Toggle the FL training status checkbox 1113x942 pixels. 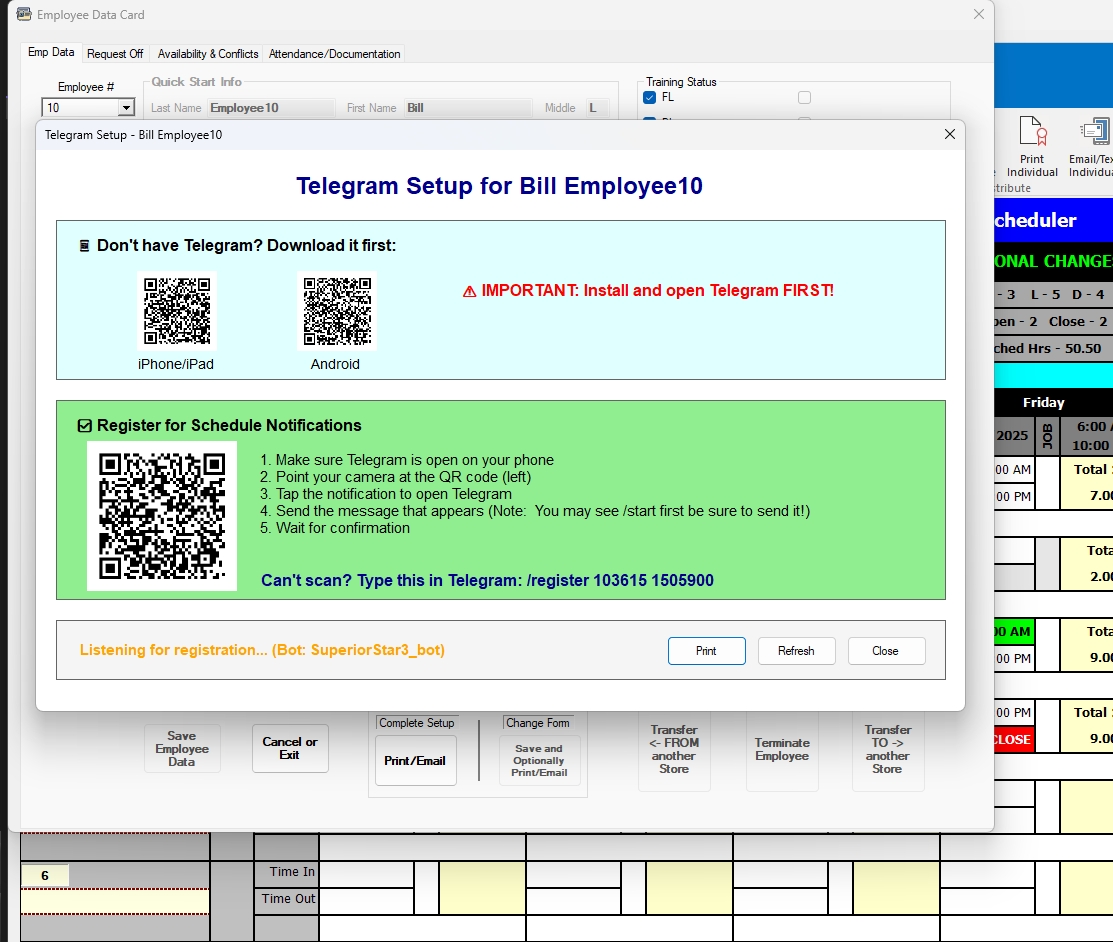point(649,97)
